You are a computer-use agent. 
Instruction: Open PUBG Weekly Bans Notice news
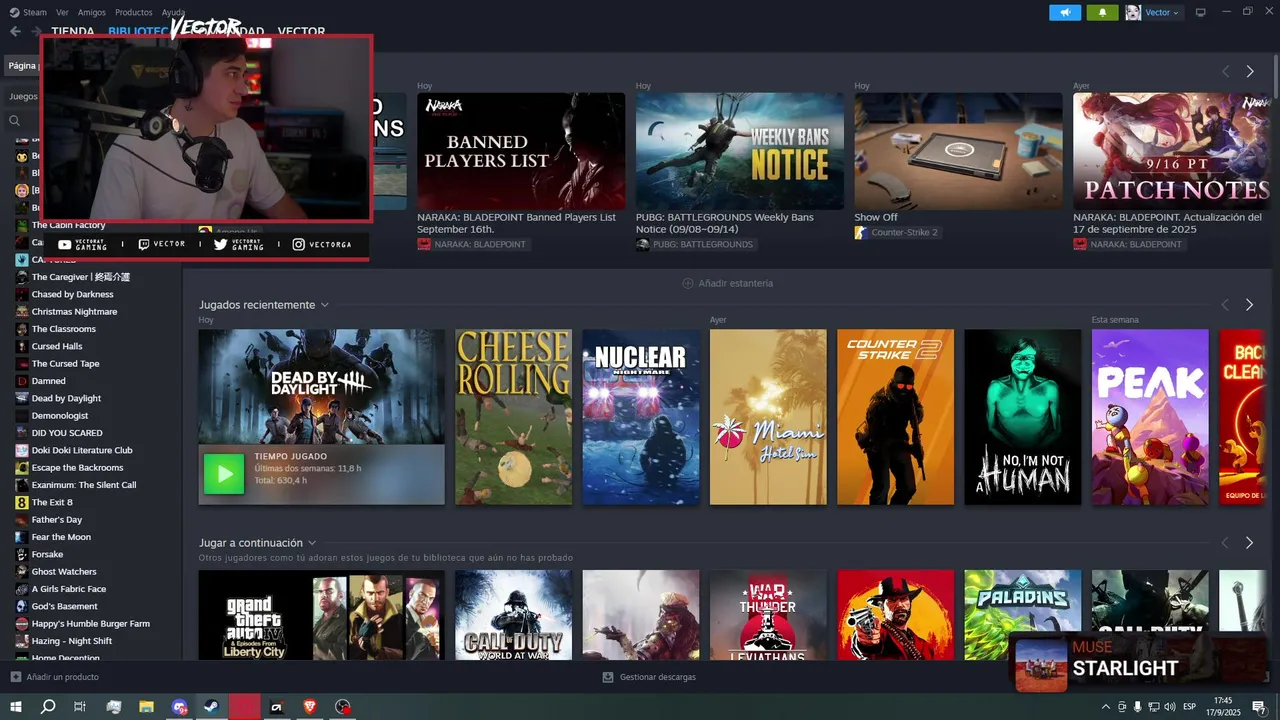pos(740,151)
